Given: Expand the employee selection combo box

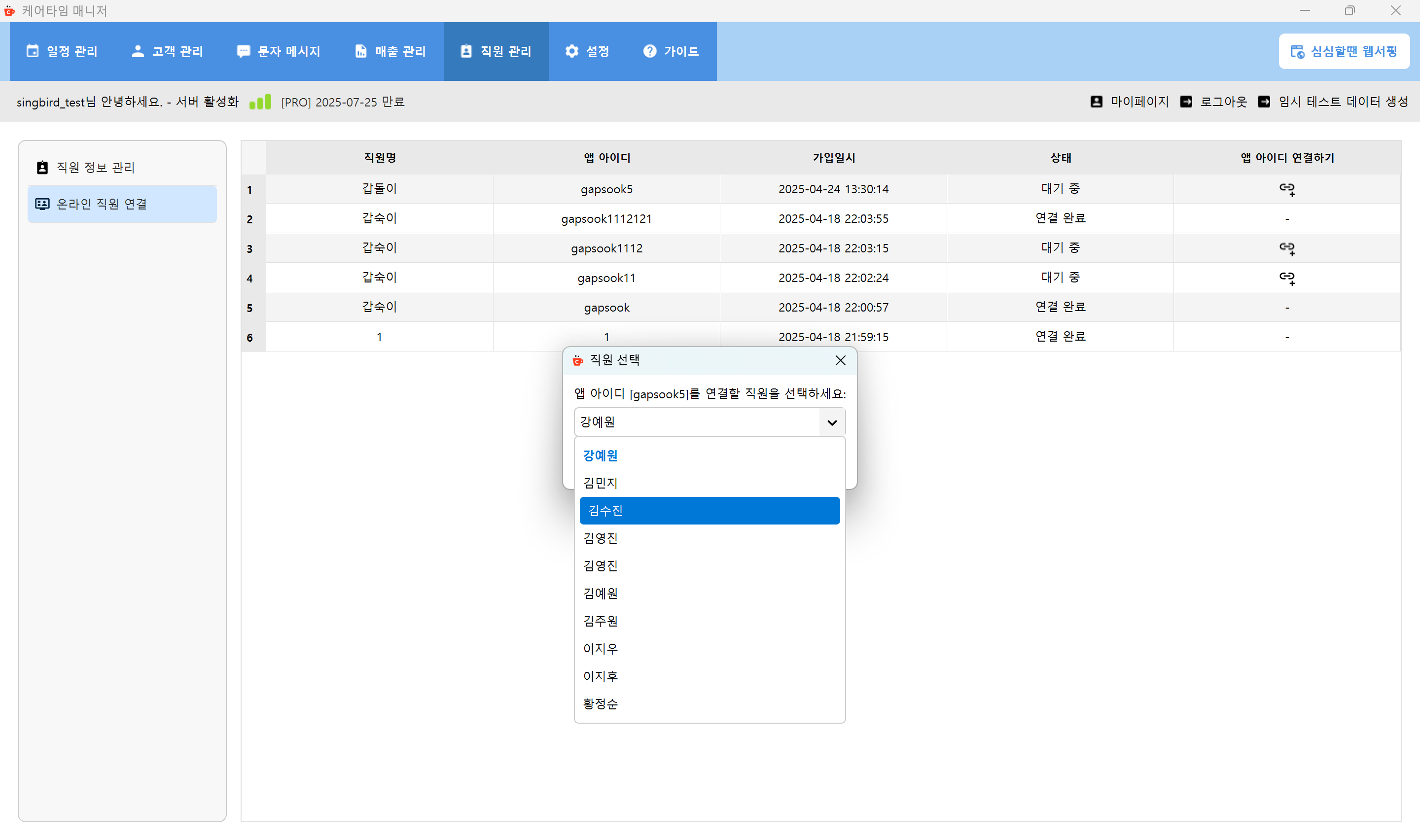Looking at the screenshot, I should 831,421.
